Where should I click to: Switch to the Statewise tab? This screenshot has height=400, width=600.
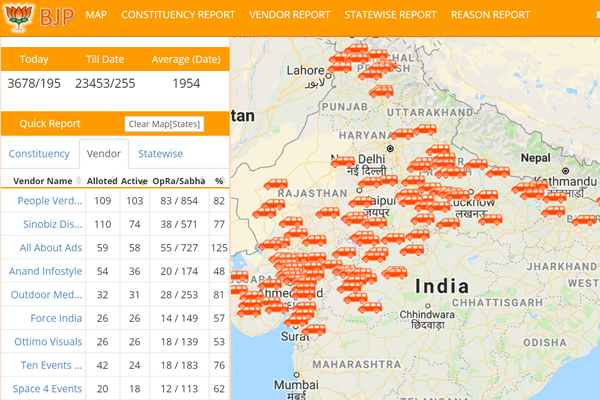coord(160,153)
